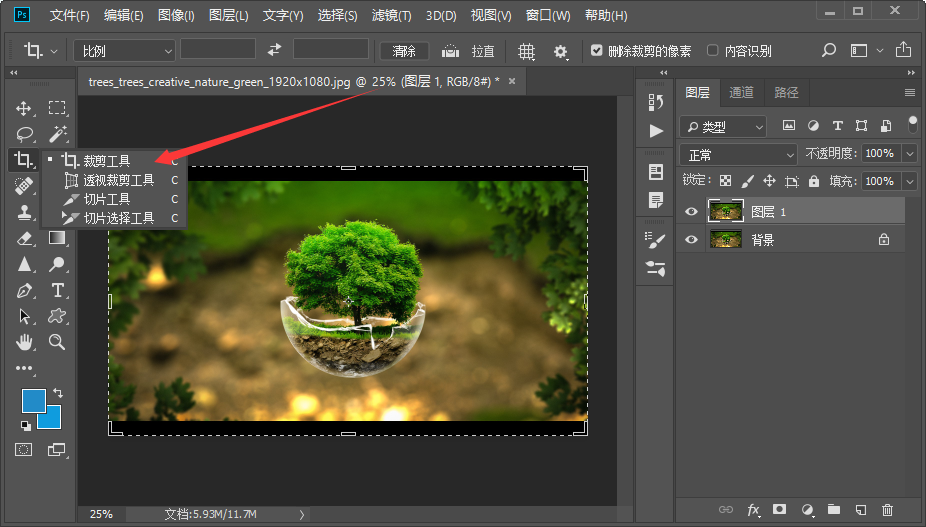Add a layer mask from Layers panel bottom
Screen dimensions: 926x527
tap(778, 510)
